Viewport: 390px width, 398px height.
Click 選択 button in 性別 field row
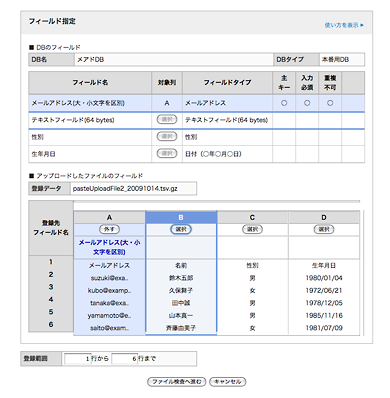tap(167, 136)
